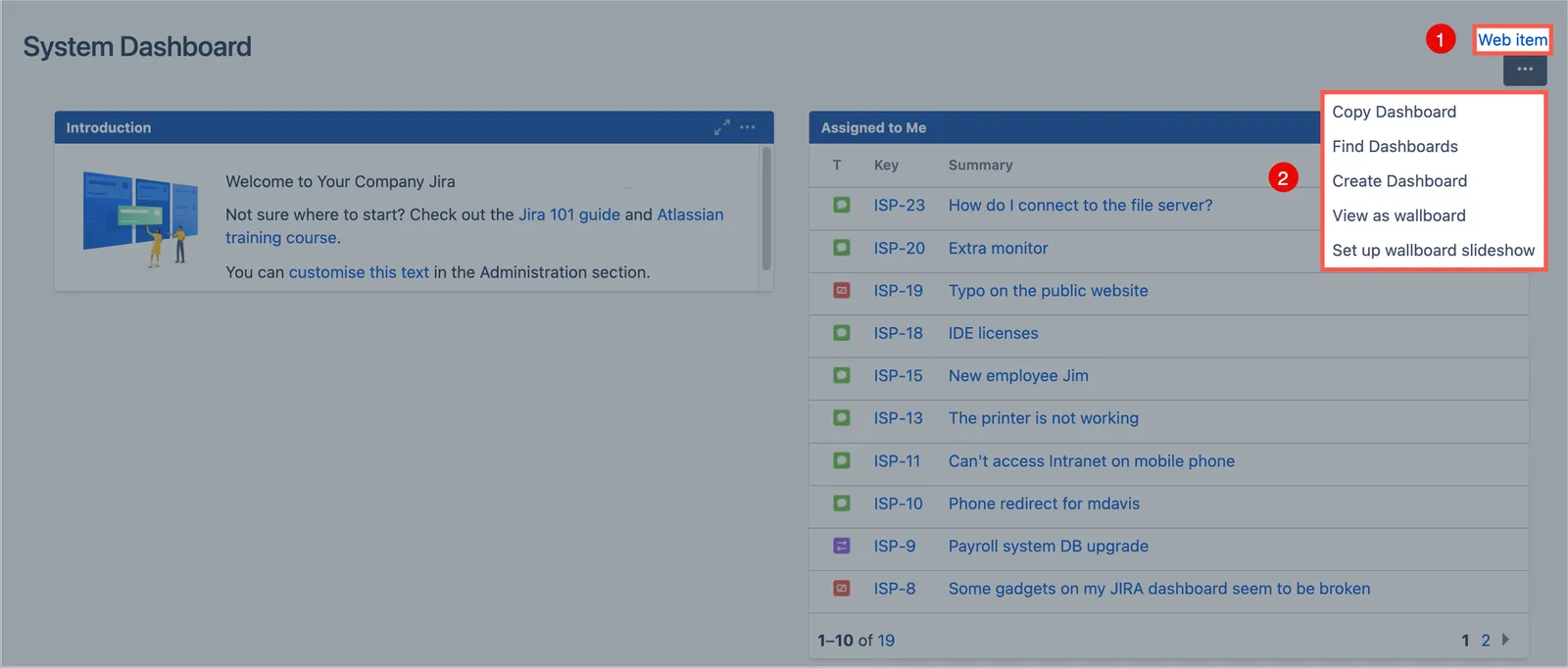Open Introduction gadget ellipsis menu

[747, 127]
